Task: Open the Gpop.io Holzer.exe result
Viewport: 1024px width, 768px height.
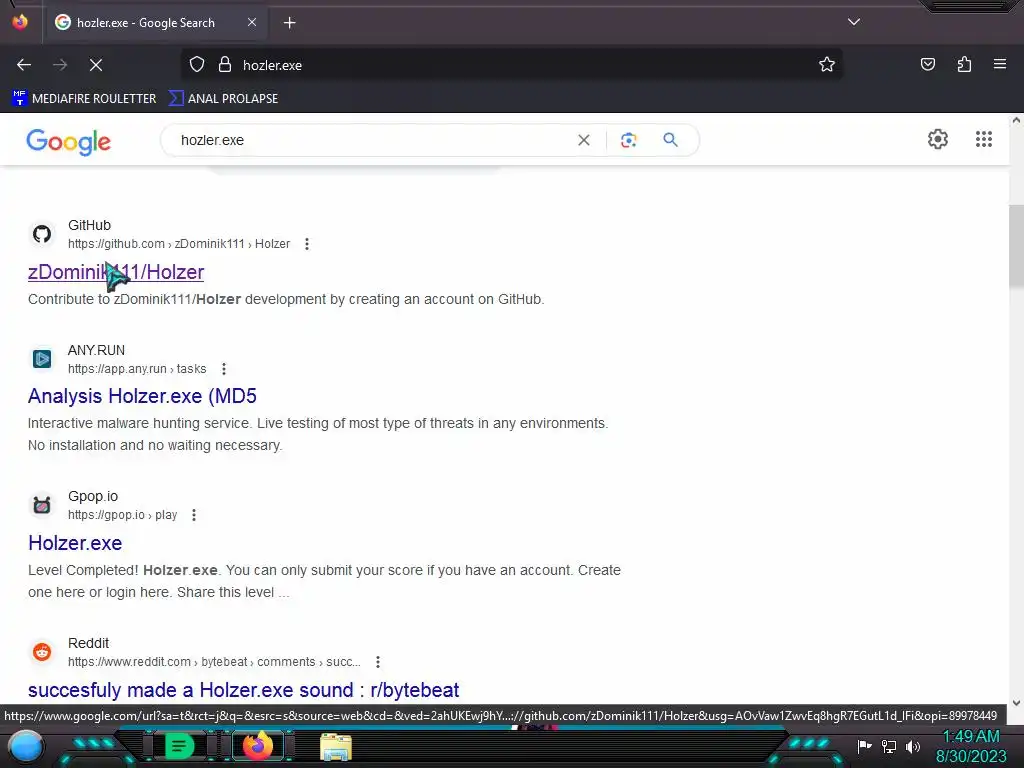Action: (75, 543)
